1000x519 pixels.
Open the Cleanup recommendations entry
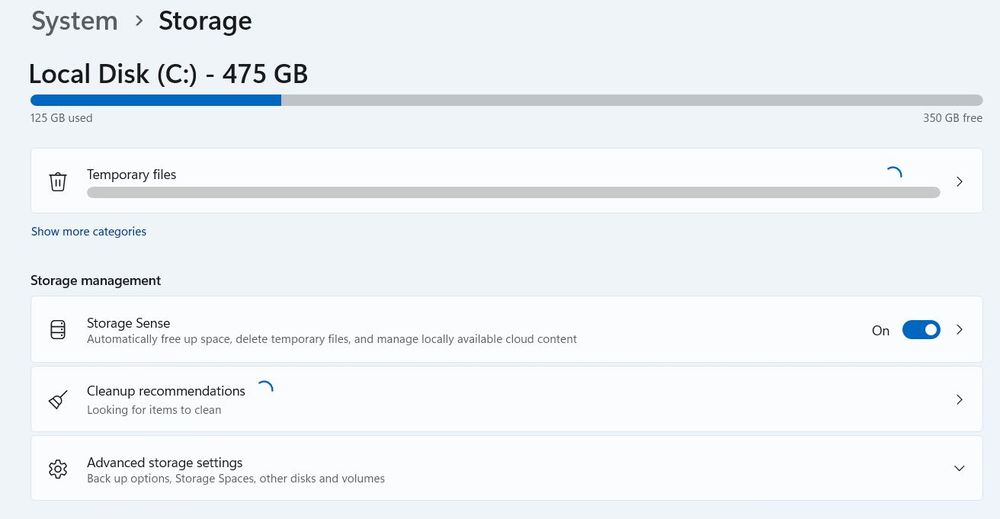click(166, 391)
